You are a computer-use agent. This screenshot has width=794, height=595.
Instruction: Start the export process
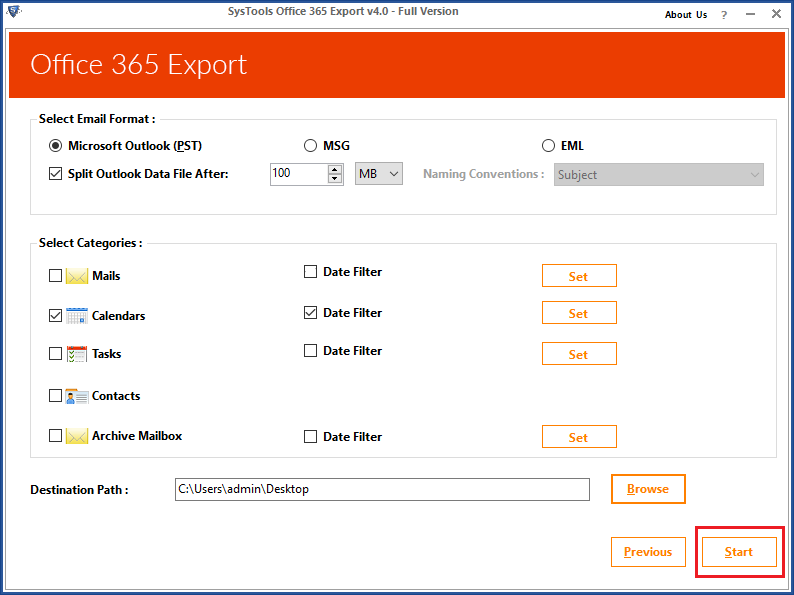click(739, 552)
